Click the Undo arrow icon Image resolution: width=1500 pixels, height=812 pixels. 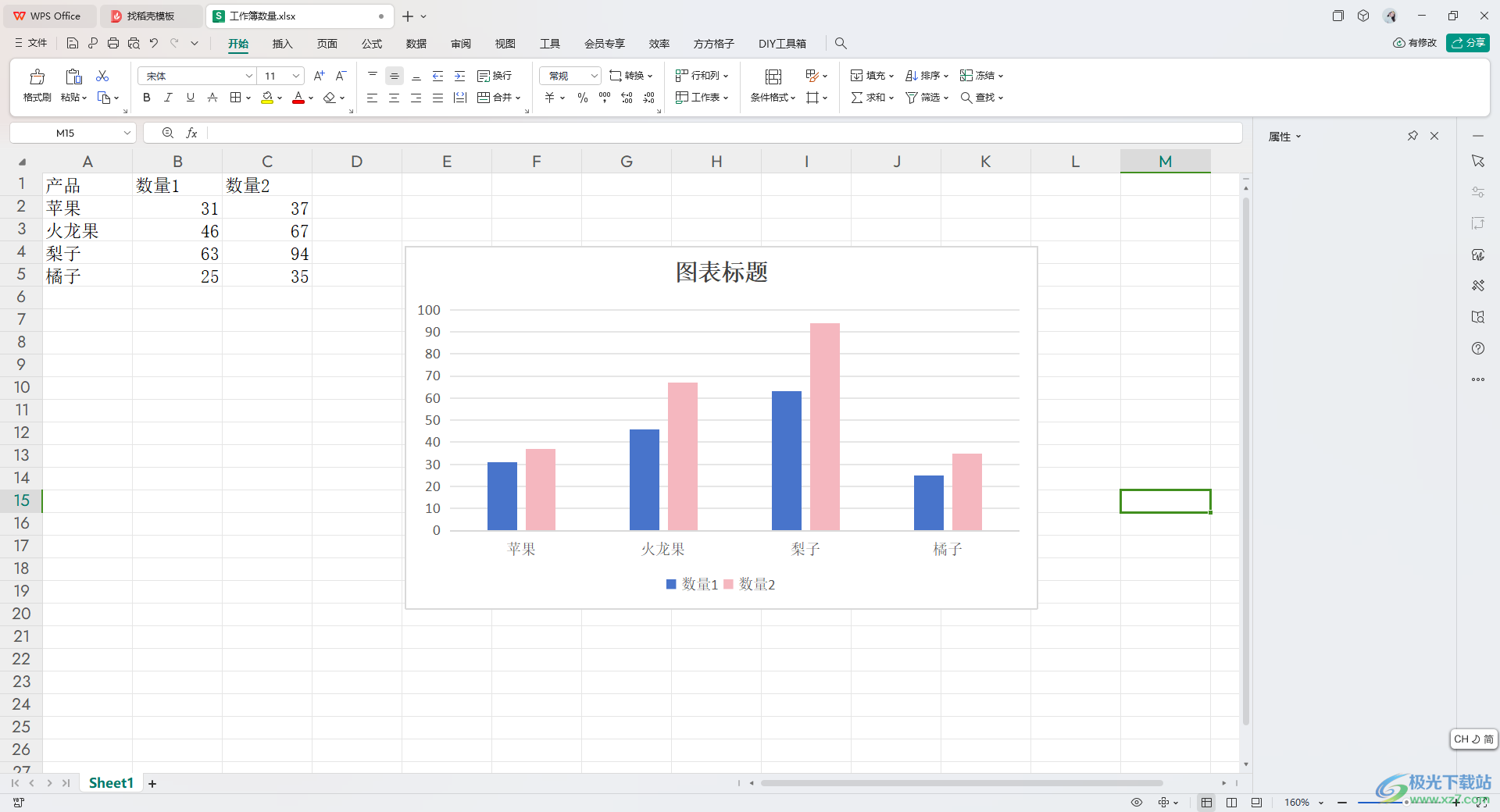pos(154,44)
